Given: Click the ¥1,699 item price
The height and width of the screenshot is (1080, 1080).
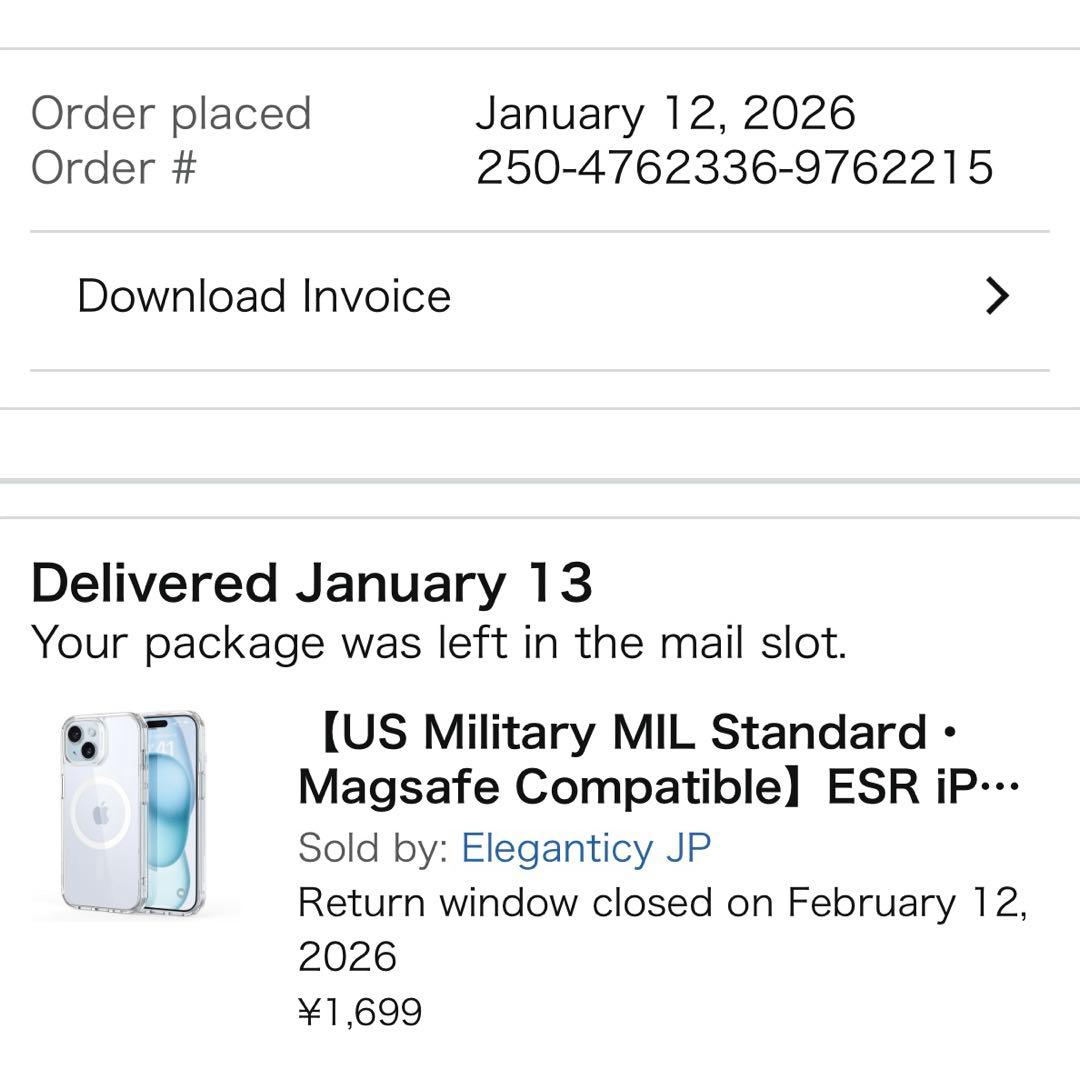Looking at the screenshot, I should click(360, 1011).
